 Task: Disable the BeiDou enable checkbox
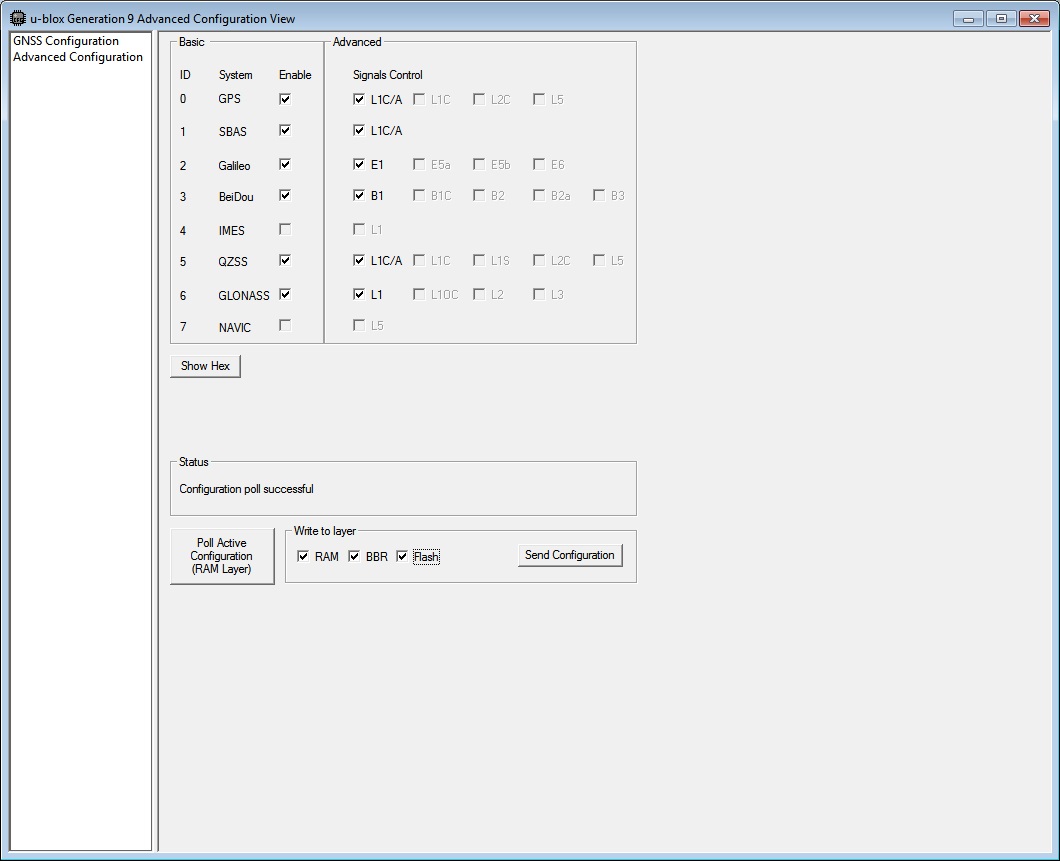(x=285, y=196)
